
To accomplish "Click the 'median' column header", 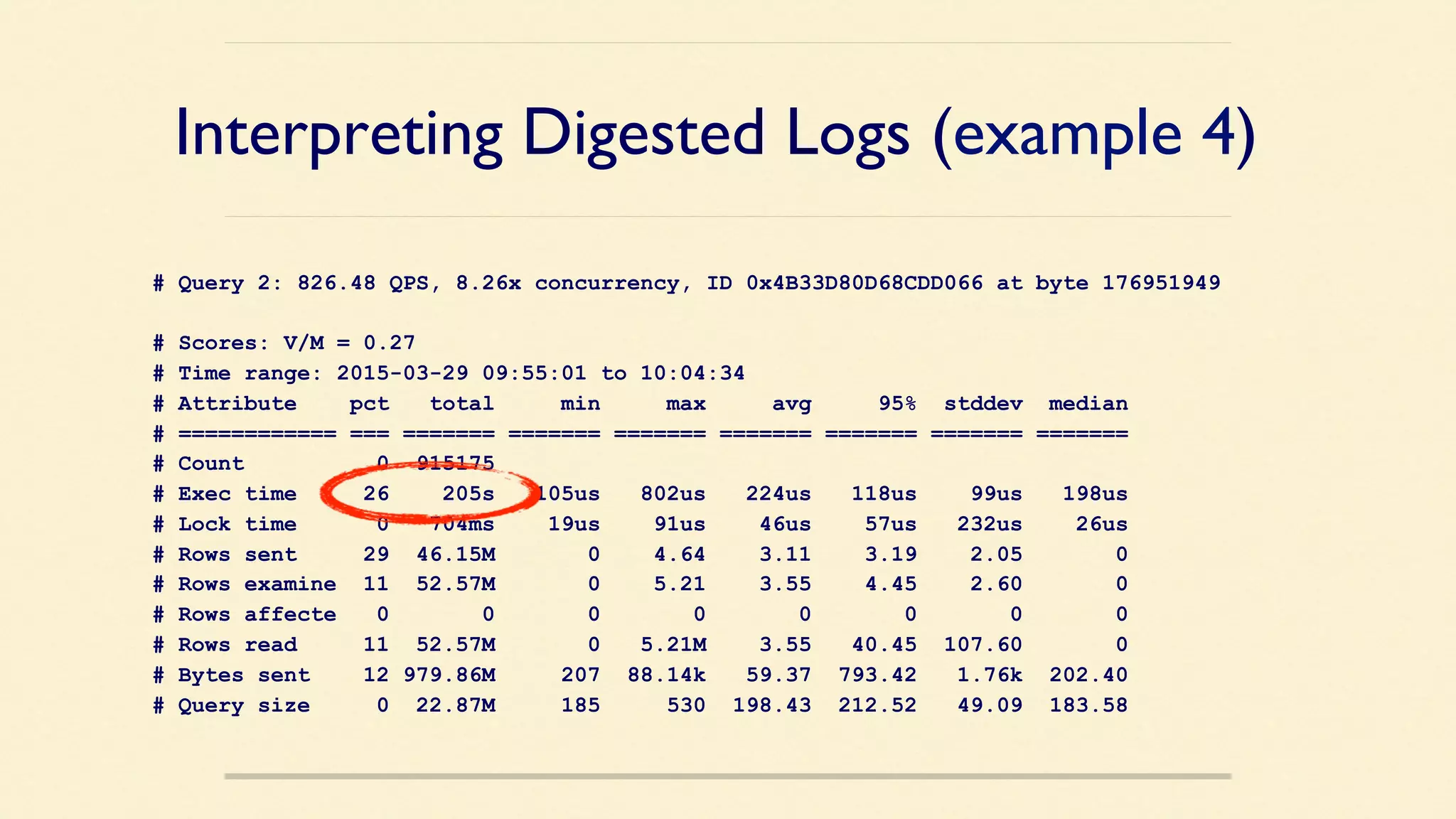I will (x=1088, y=403).
